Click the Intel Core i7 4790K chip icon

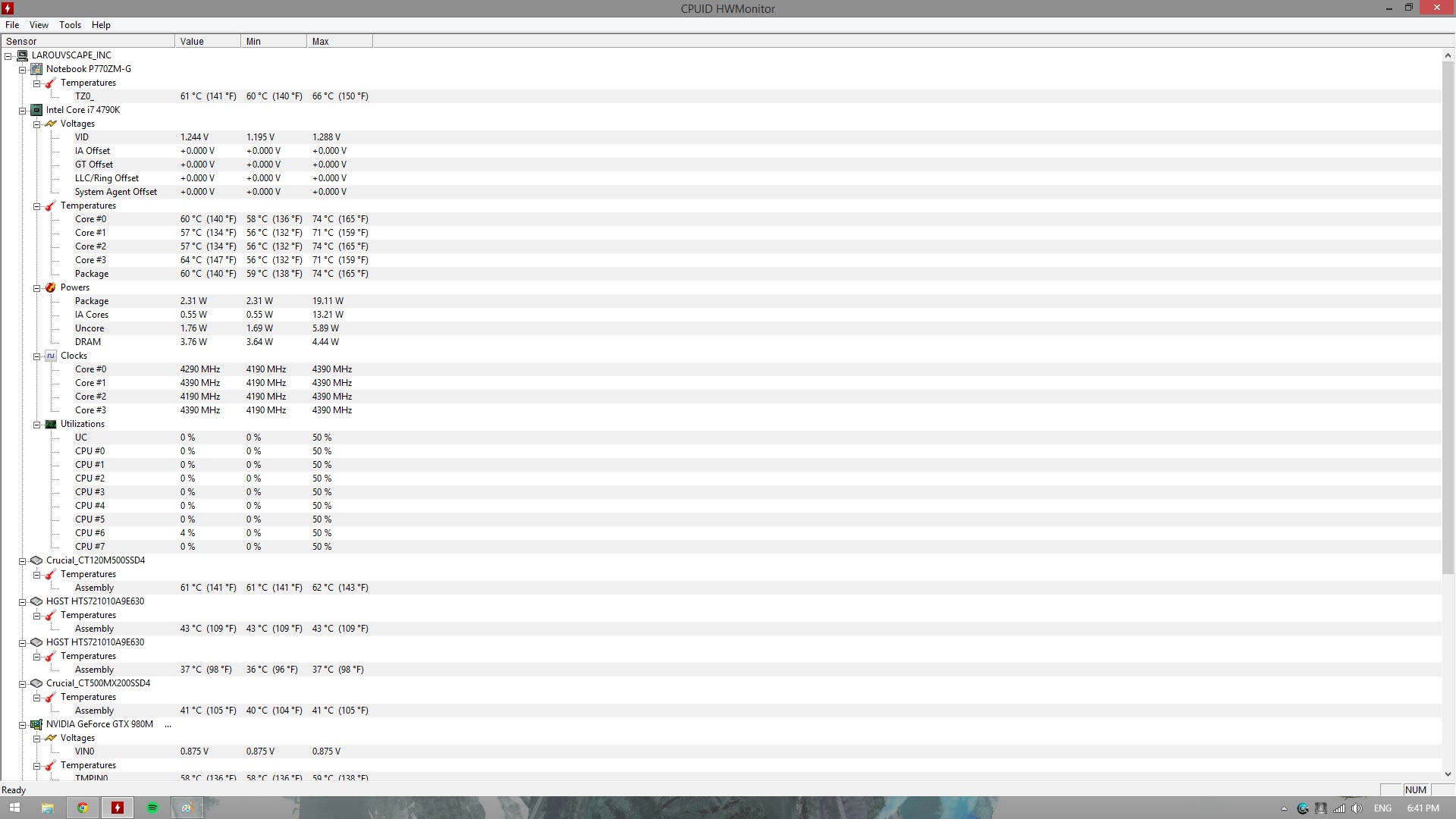click(36, 110)
